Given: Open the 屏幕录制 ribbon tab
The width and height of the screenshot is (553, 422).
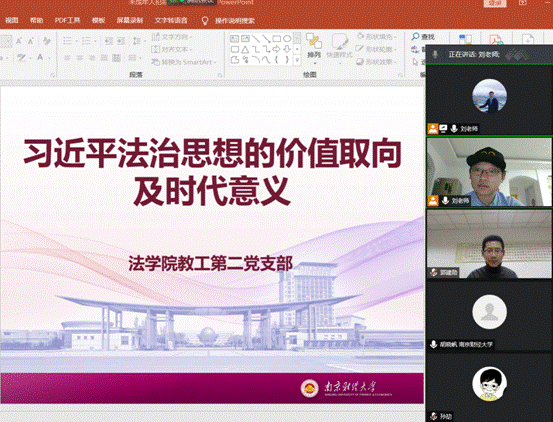Looking at the screenshot, I should [129, 20].
